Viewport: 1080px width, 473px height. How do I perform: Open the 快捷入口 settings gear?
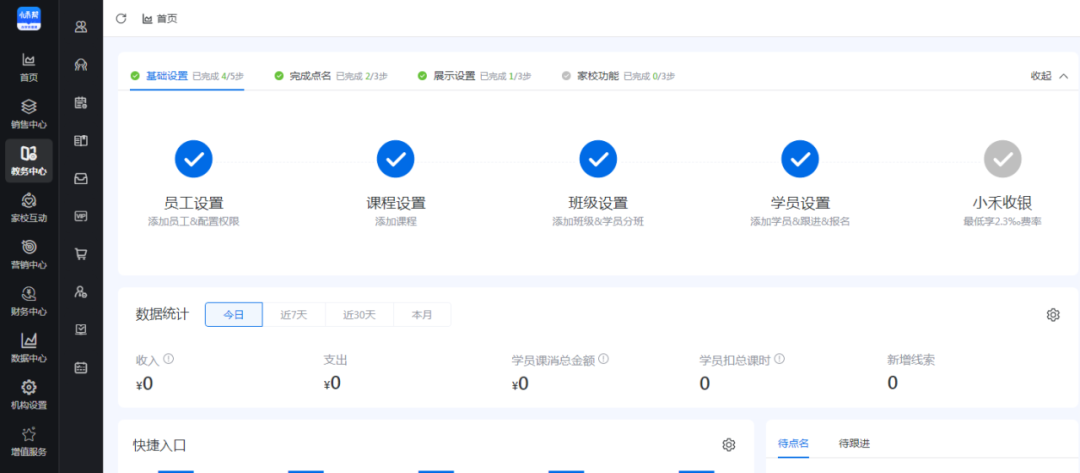(x=729, y=445)
